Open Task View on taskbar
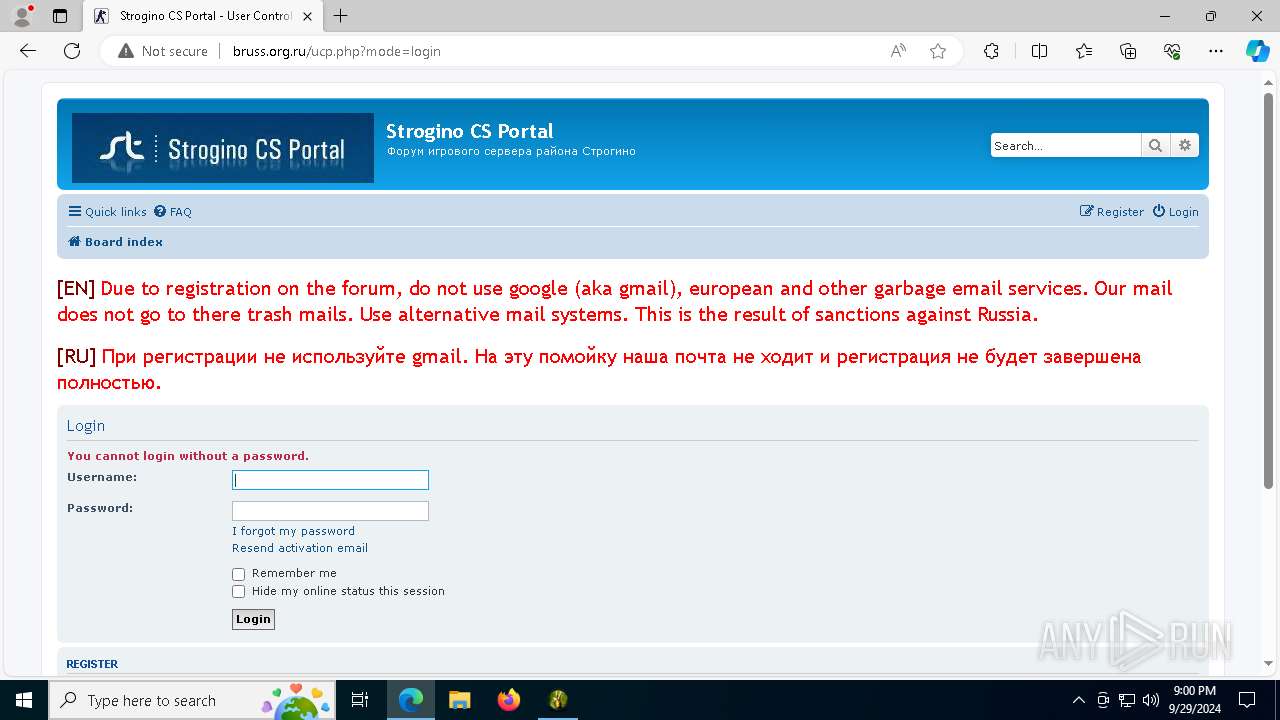1280x720 pixels. [x=360, y=700]
